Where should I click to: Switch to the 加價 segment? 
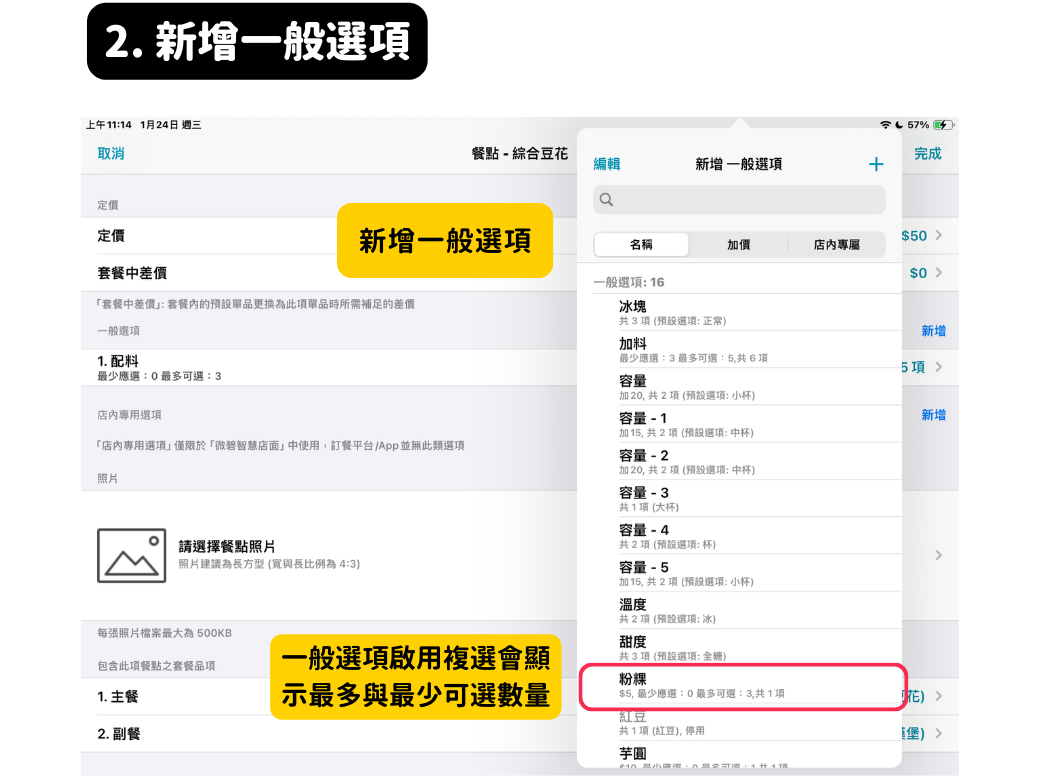pyautogui.click(x=738, y=245)
